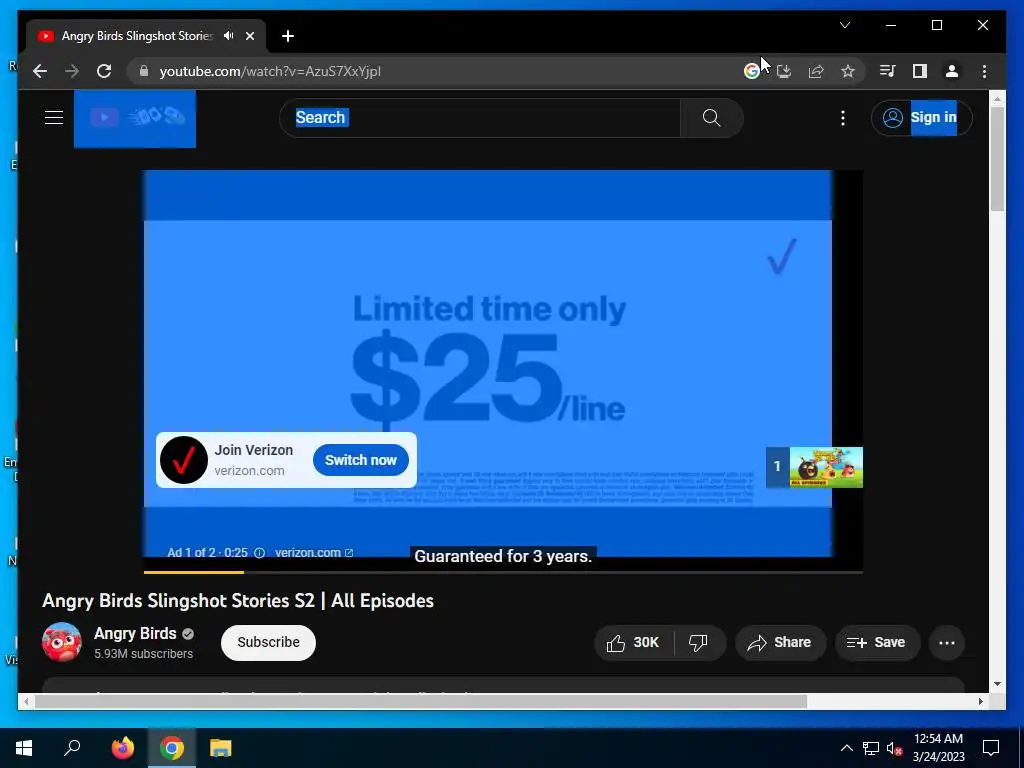Image resolution: width=1024 pixels, height=768 pixels.
Task: Open the ad info circle icon
Action: tap(259, 552)
